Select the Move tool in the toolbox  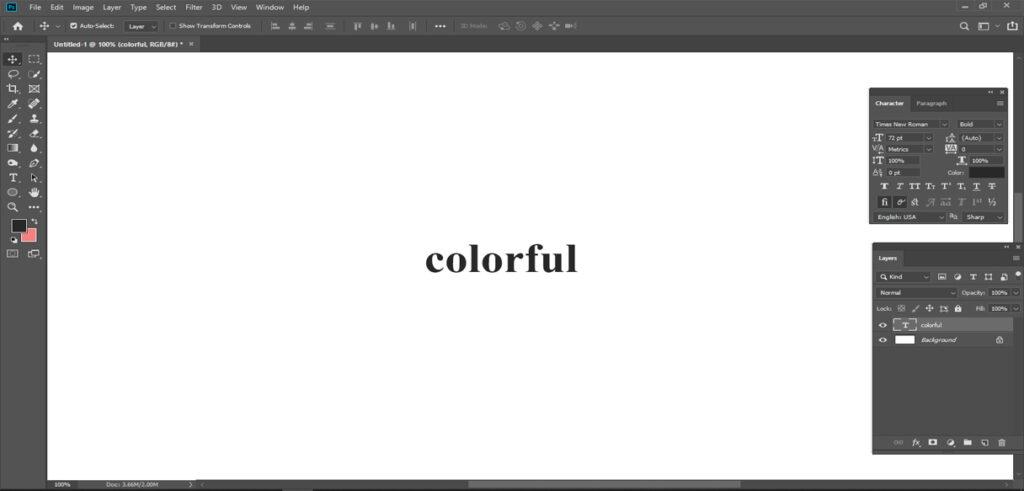tap(12, 59)
